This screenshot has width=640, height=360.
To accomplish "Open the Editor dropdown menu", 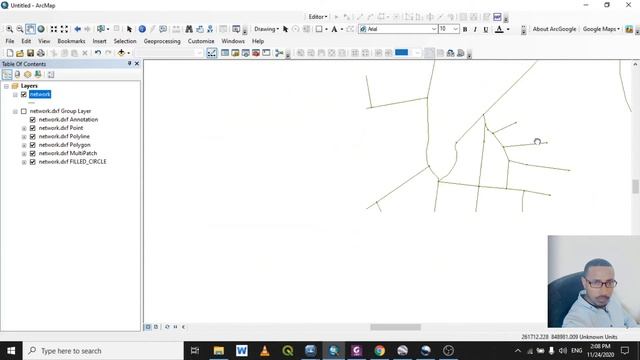I will 318,17.
